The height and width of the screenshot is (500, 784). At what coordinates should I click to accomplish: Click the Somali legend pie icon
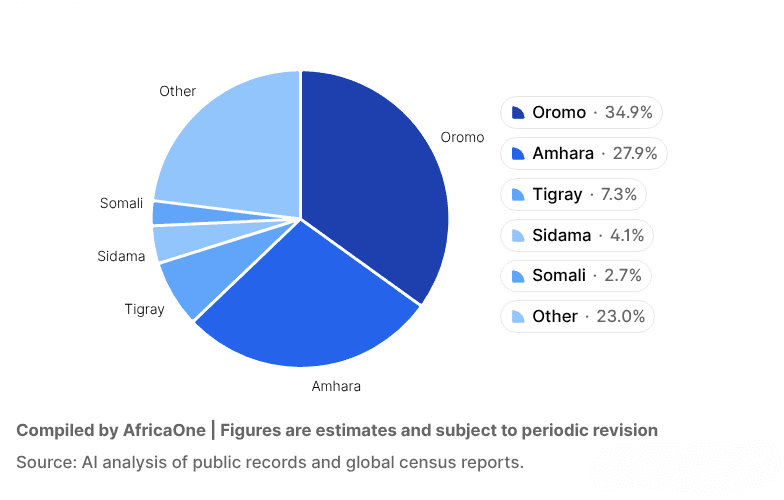(518, 276)
